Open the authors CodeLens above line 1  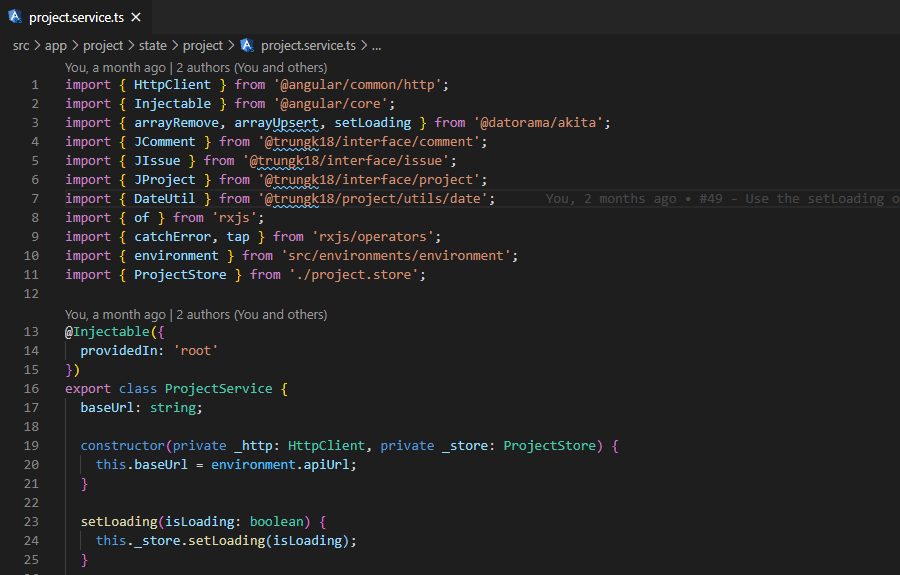coord(196,68)
